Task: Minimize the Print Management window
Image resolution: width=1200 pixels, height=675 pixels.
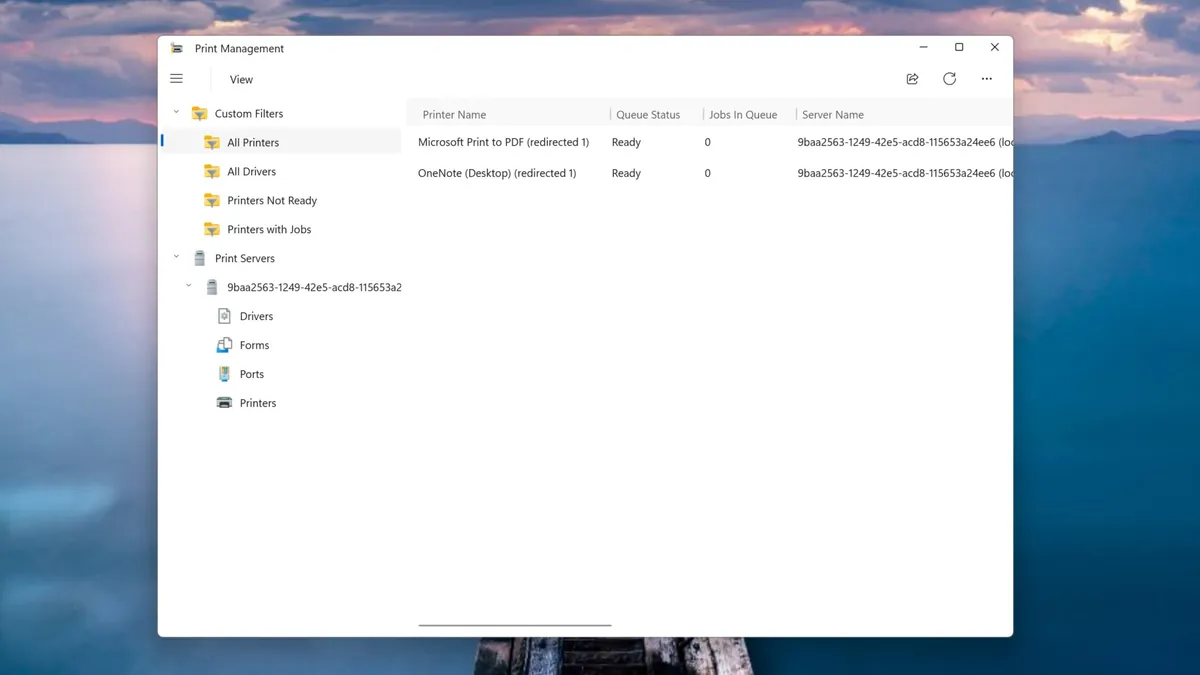Action: pyautogui.click(x=923, y=47)
